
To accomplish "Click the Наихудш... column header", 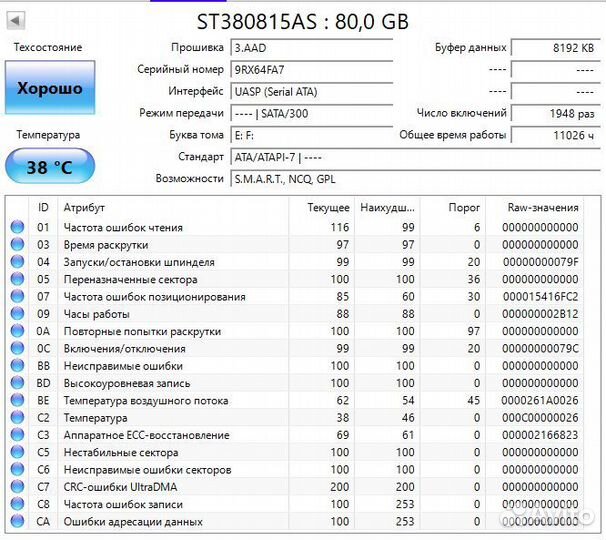I will click(387, 208).
